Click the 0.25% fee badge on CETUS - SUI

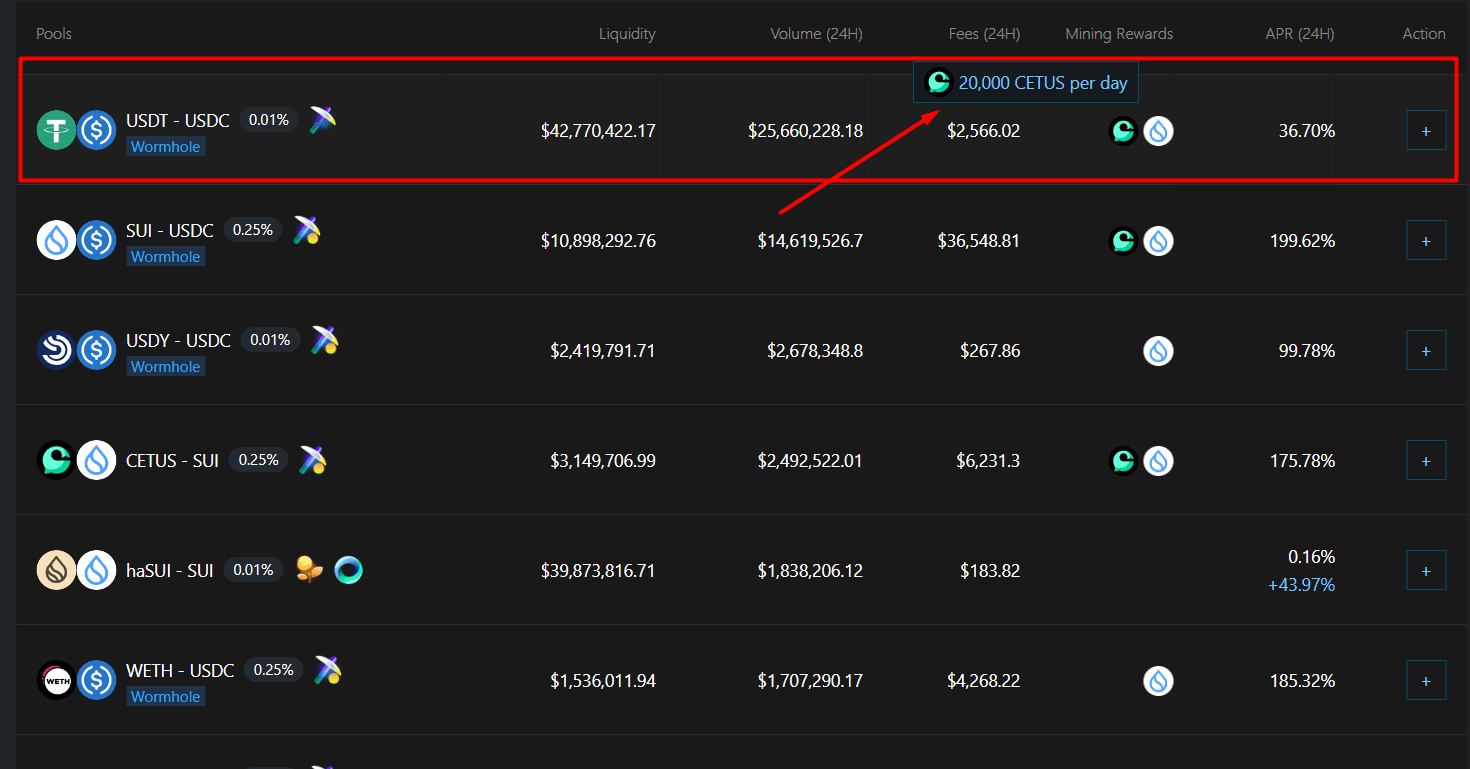pyautogui.click(x=259, y=460)
